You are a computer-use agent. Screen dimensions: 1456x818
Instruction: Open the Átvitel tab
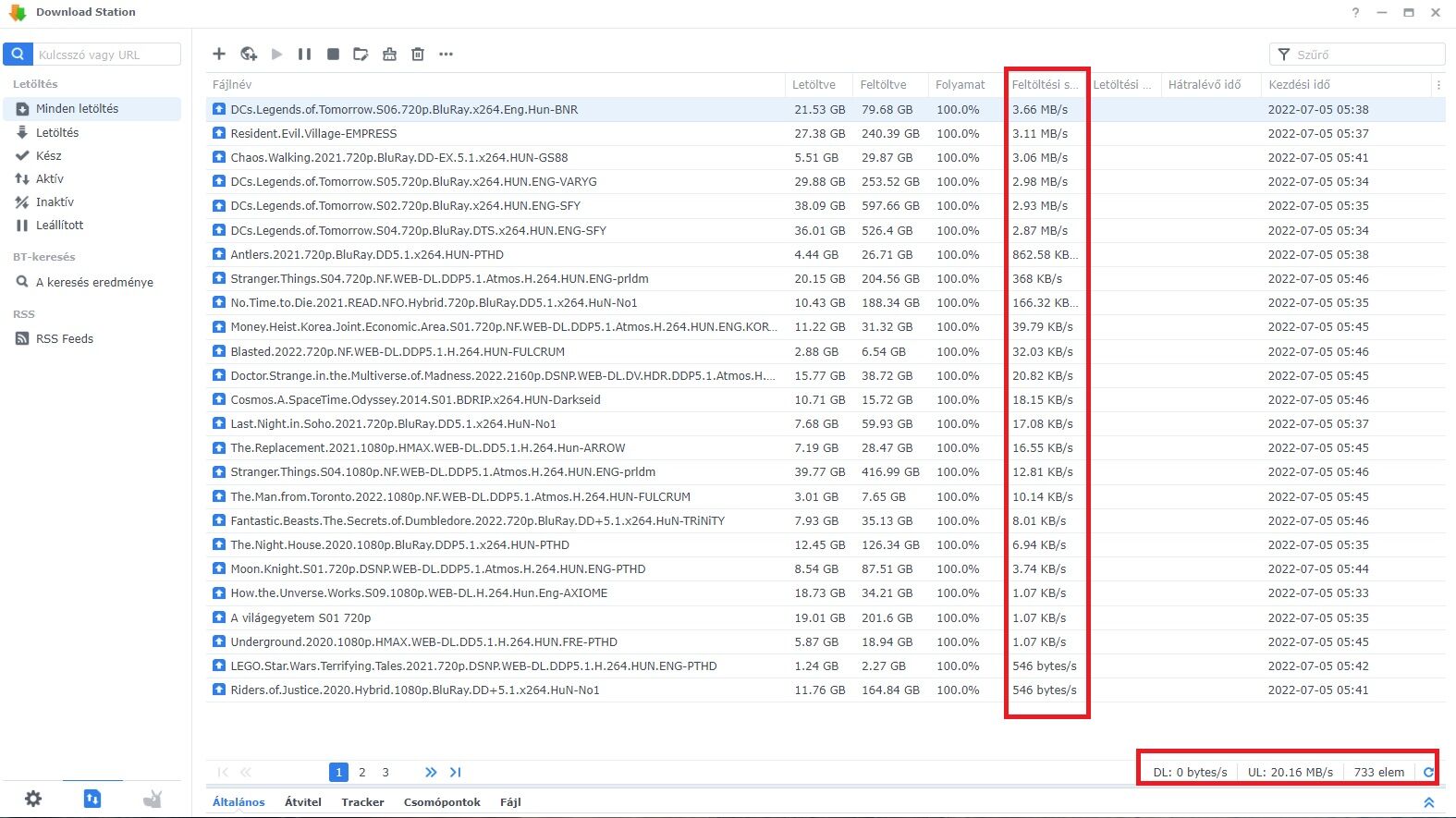[x=303, y=802]
